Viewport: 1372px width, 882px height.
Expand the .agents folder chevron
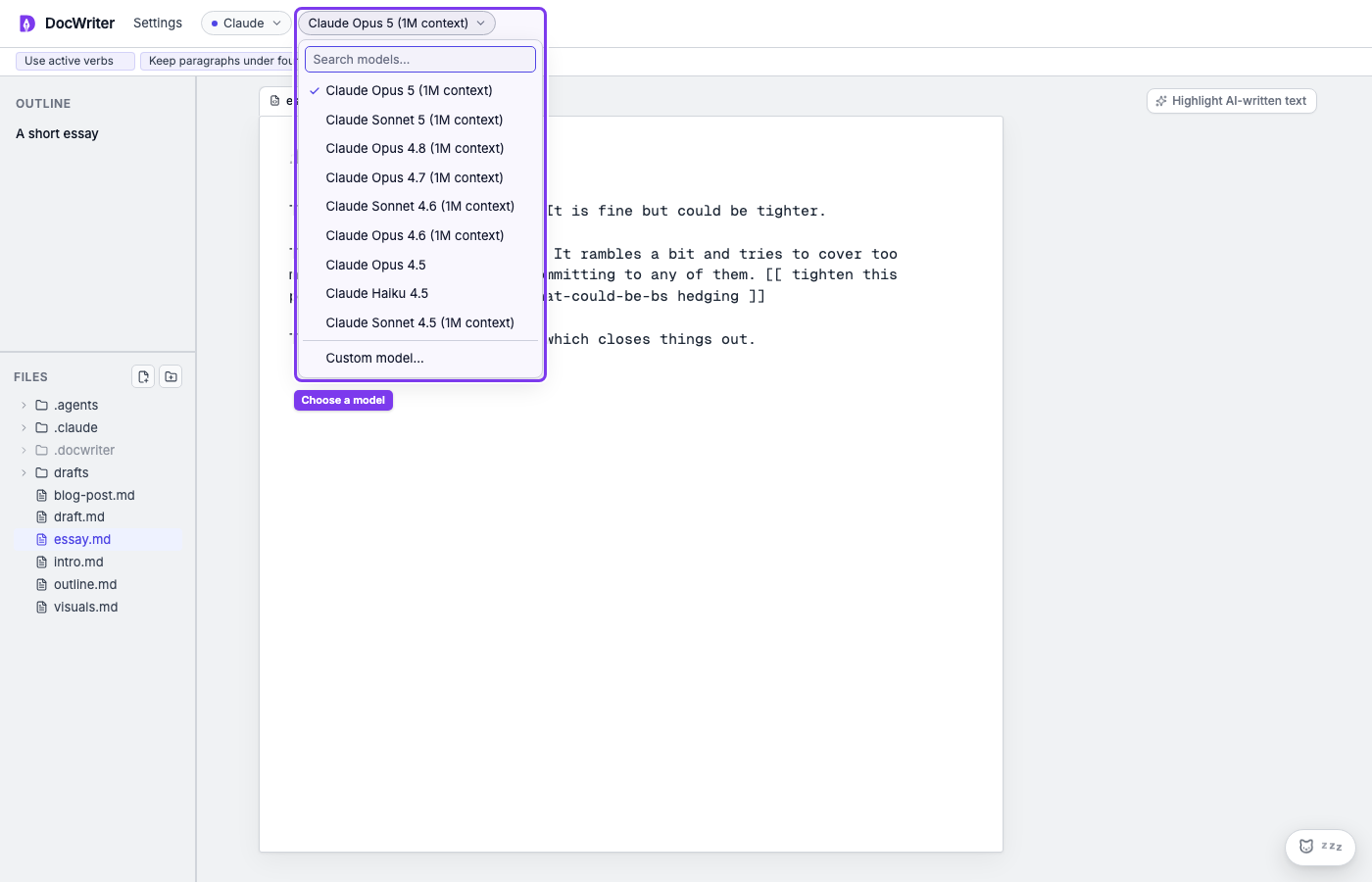pos(24,405)
